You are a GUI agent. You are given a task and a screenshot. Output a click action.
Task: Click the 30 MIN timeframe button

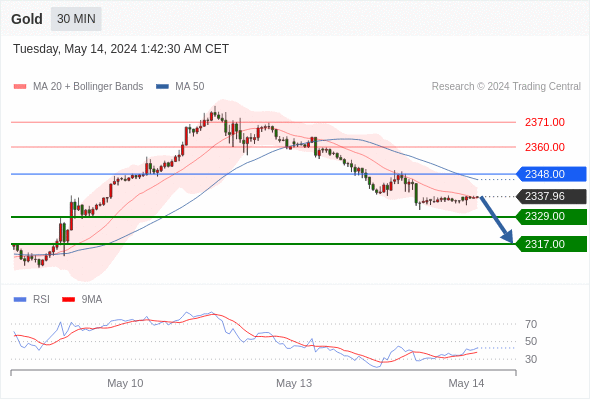point(76,19)
